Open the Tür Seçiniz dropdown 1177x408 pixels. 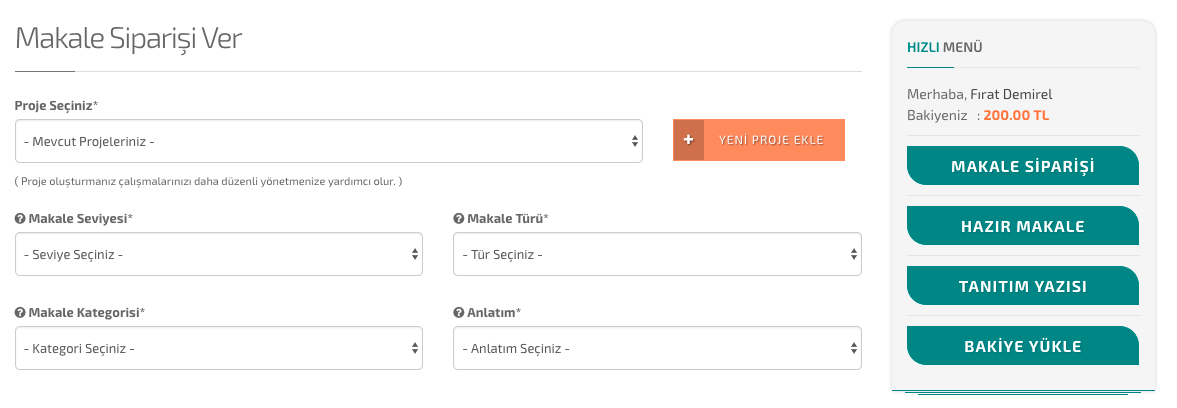point(657,254)
